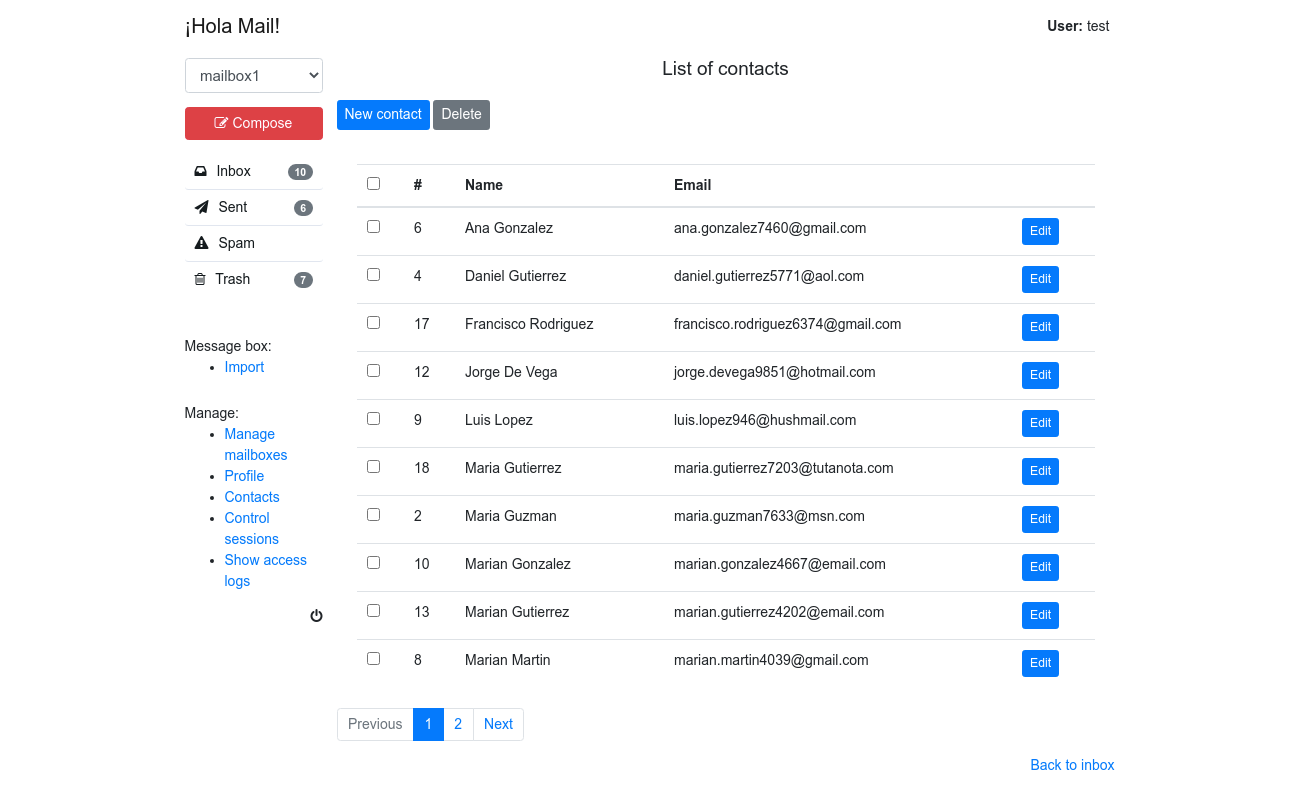Follow the Back to inbox link

coord(1072,765)
